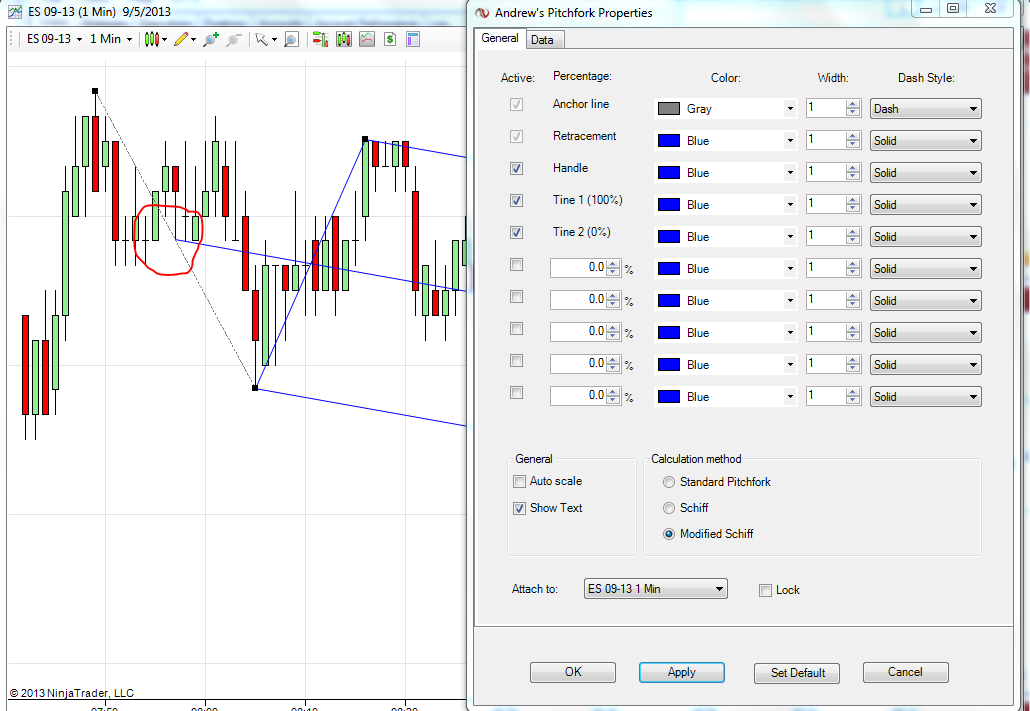Select Schiff calculation method

pyautogui.click(x=669, y=508)
